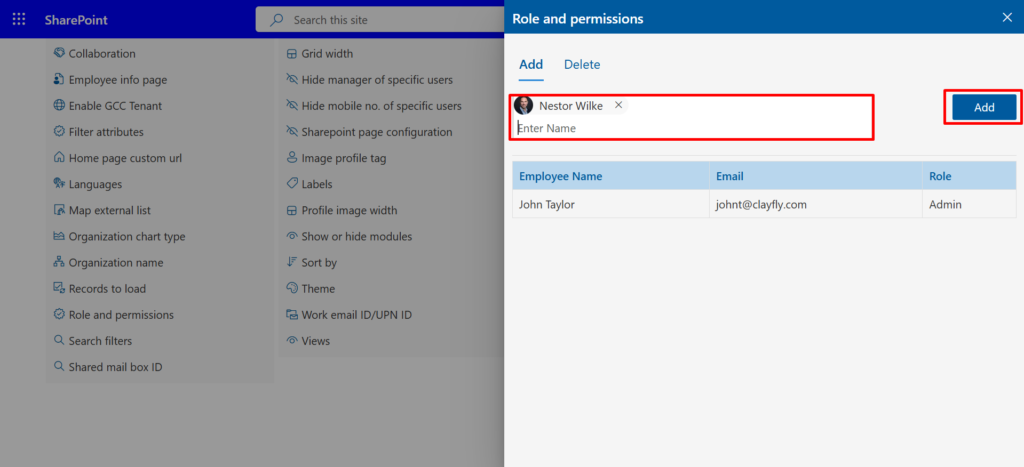Click the Profile image width icon

coord(292,210)
